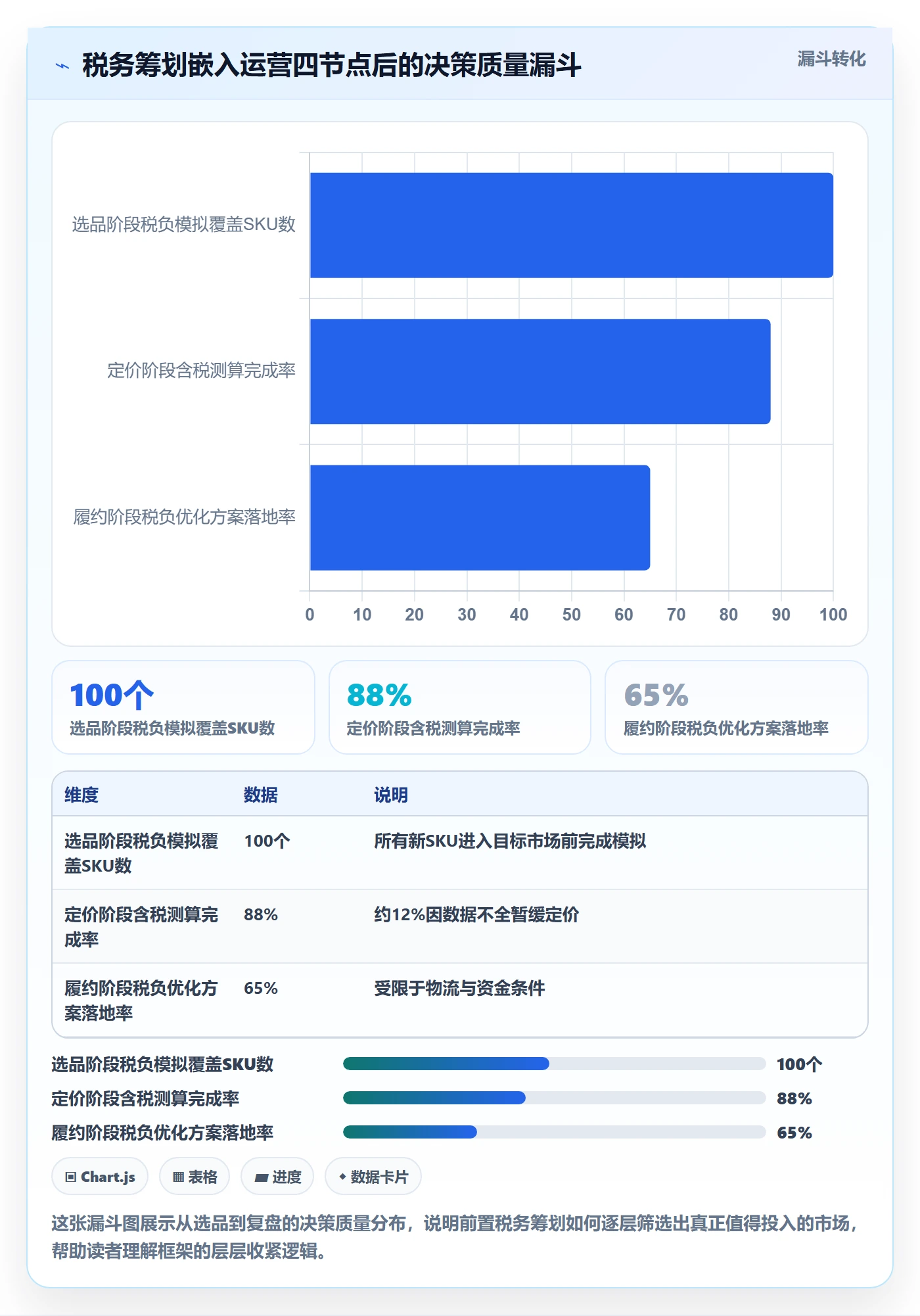Viewport: 920px width, 1316px height.
Task: Click the 65% value in the table
Action: coord(261,988)
